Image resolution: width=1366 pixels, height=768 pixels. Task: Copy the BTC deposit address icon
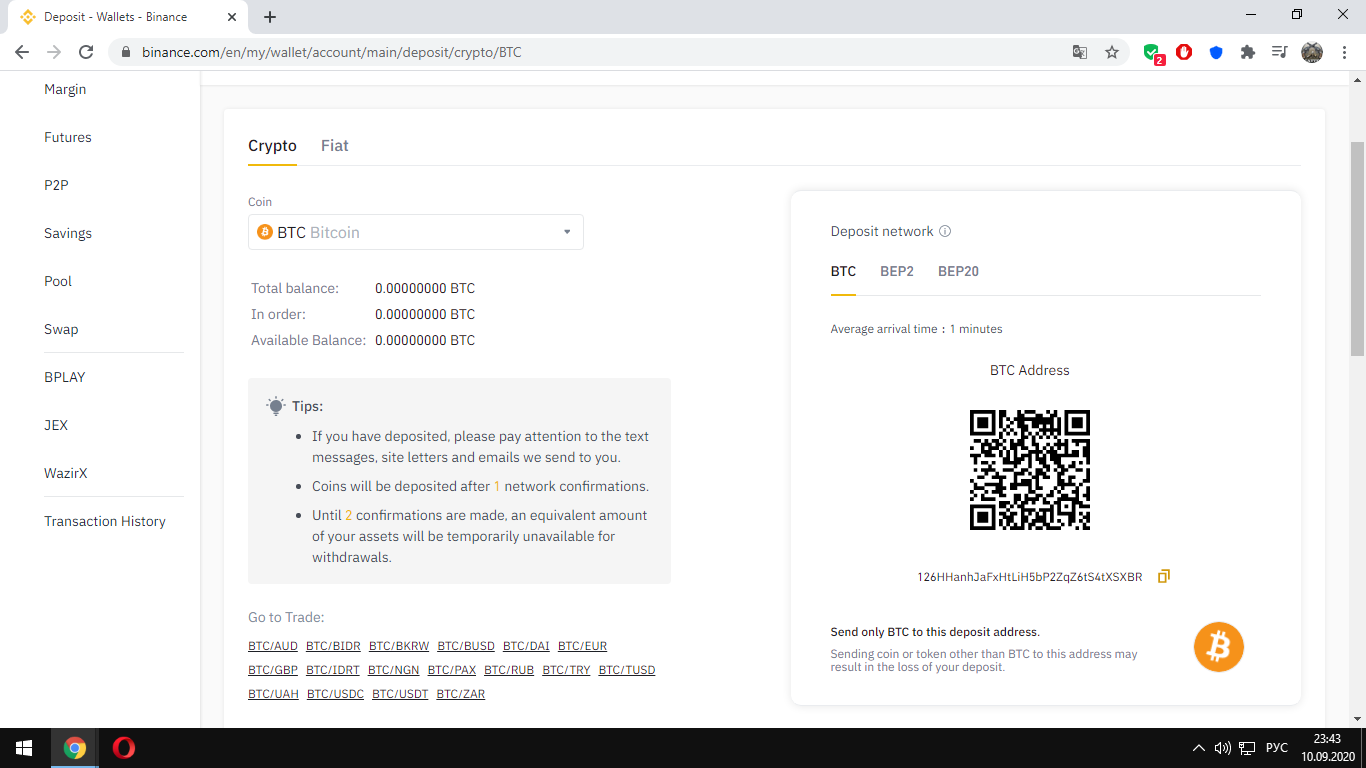pos(1163,577)
